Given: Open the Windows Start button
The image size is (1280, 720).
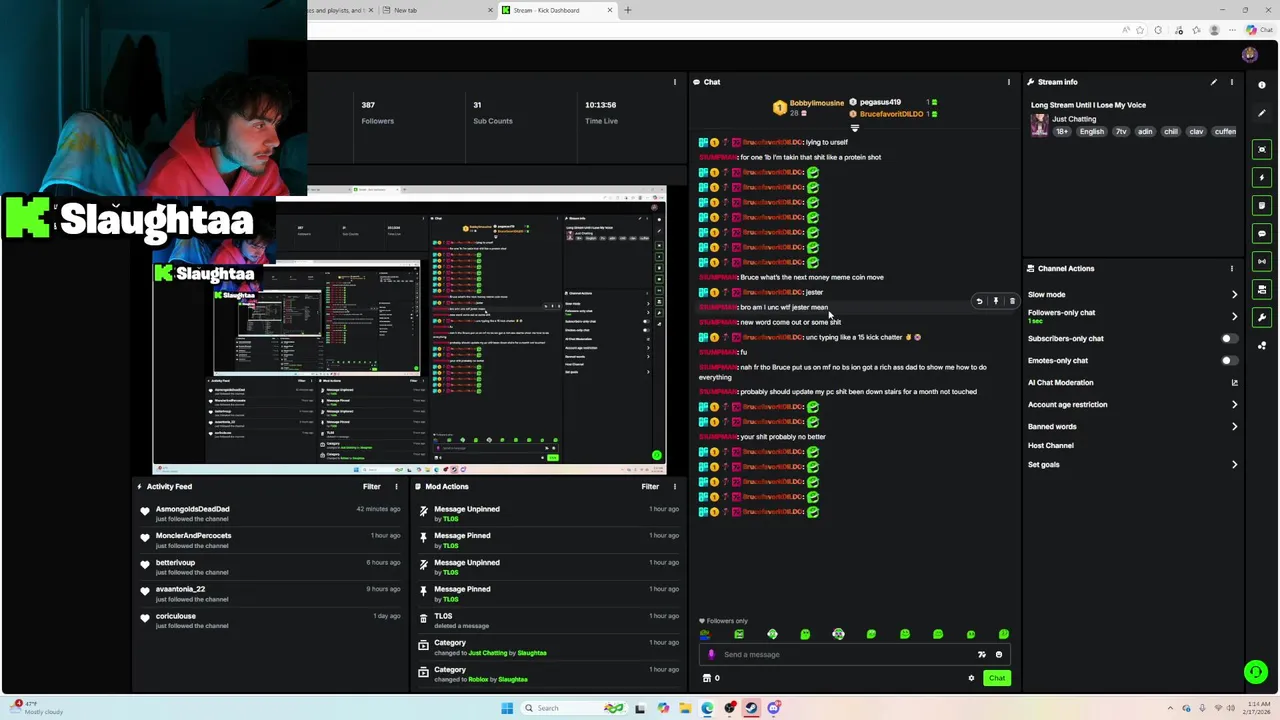Looking at the screenshot, I should coord(507,708).
